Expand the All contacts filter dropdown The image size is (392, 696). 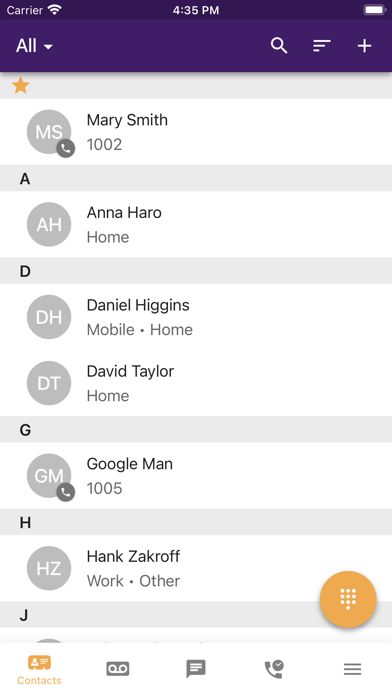pos(34,46)
